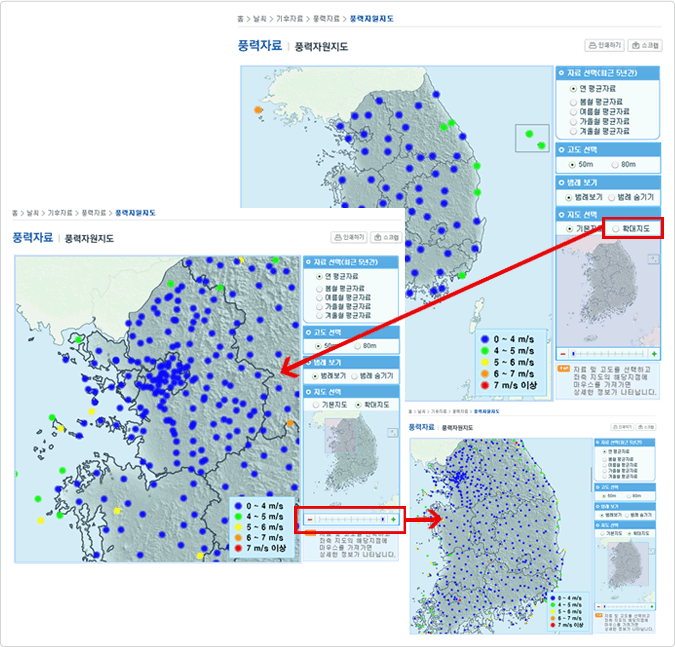Click the 스크랩 scrap icon in the top panel
Image resolution: width=675 pixels, height=647 pixels.
tap(646, 45)
